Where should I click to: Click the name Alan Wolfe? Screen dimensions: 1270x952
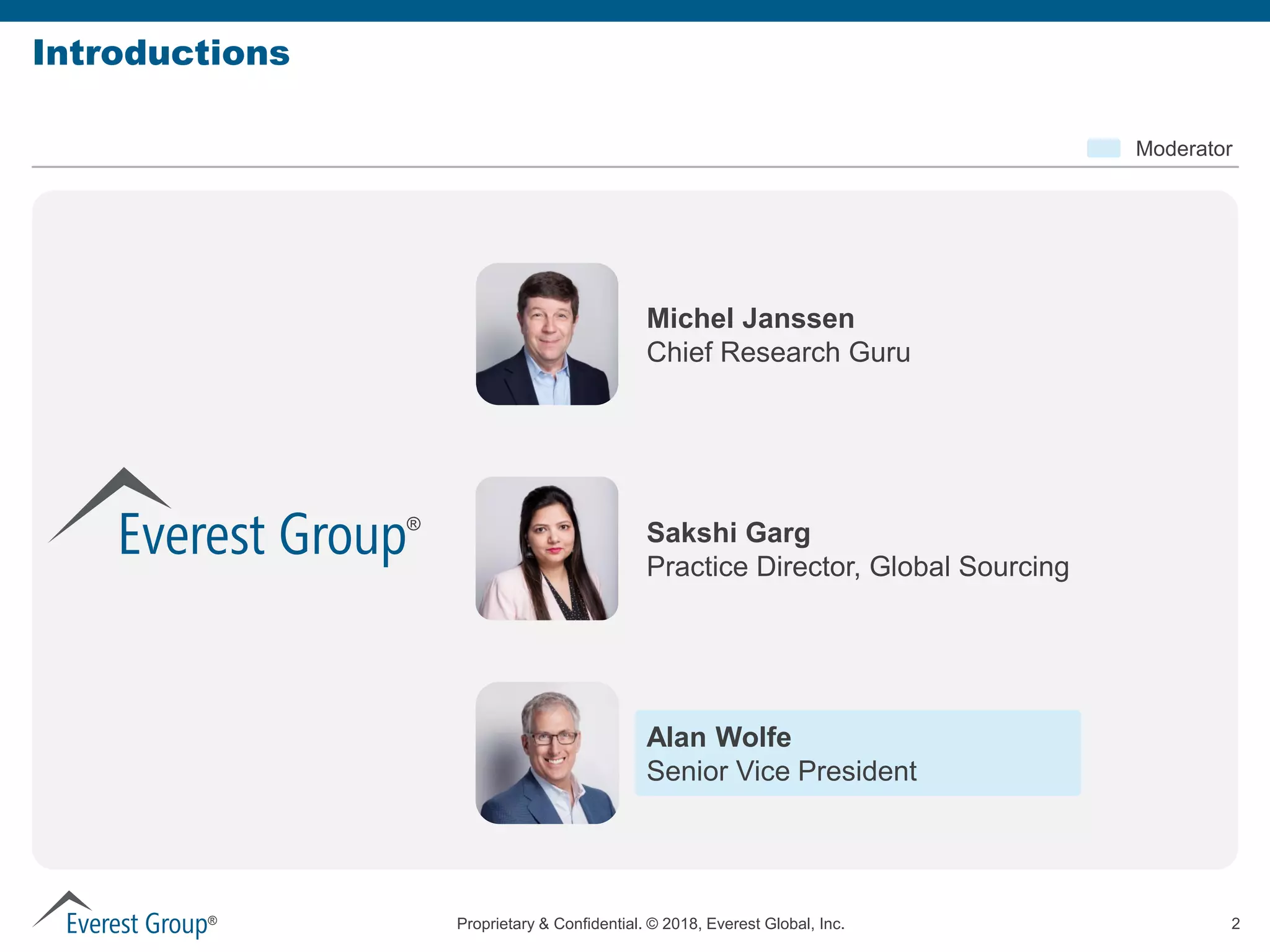(x=719, y=738)
